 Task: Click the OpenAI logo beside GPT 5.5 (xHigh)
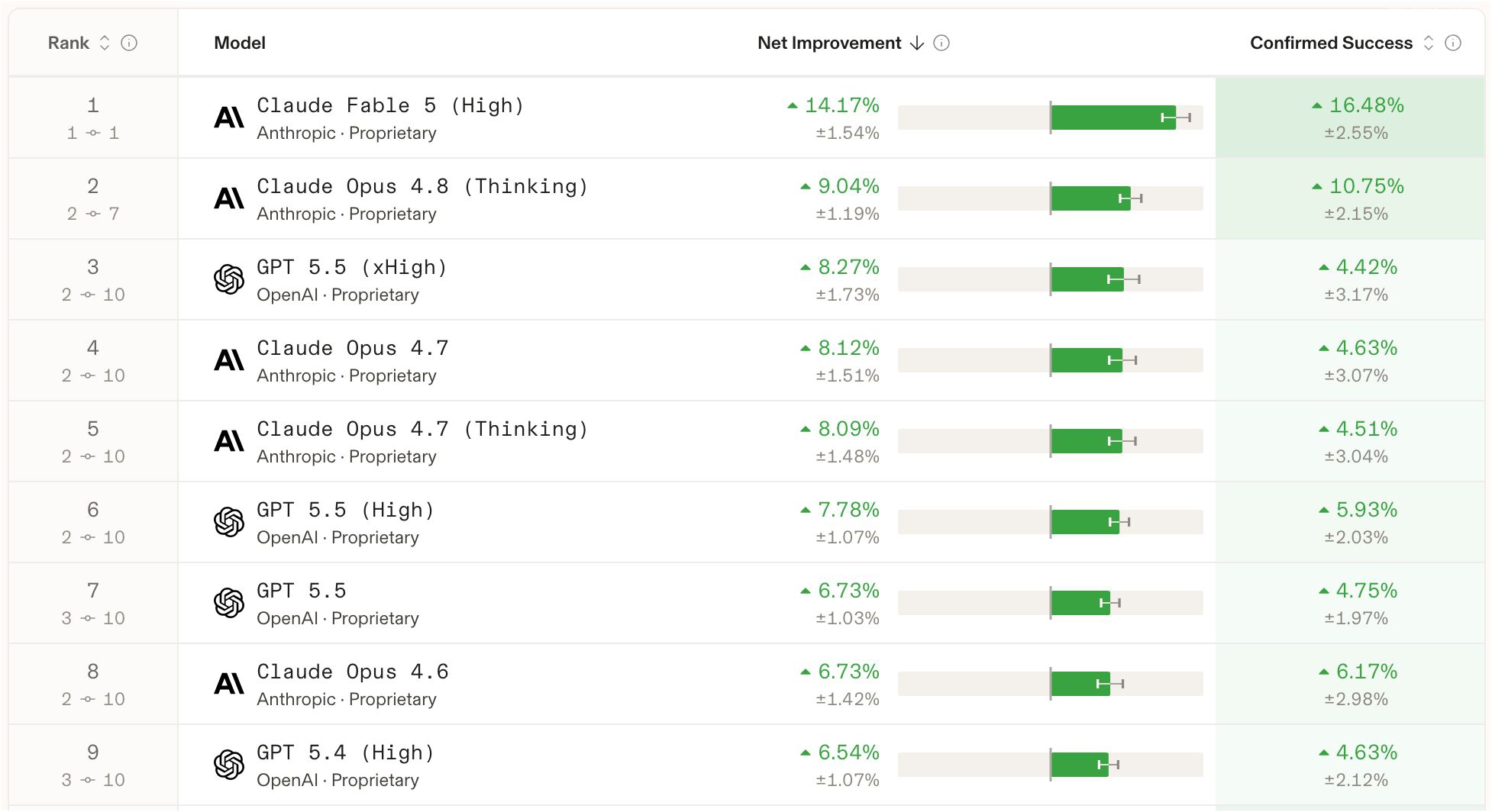coord(229,279)
